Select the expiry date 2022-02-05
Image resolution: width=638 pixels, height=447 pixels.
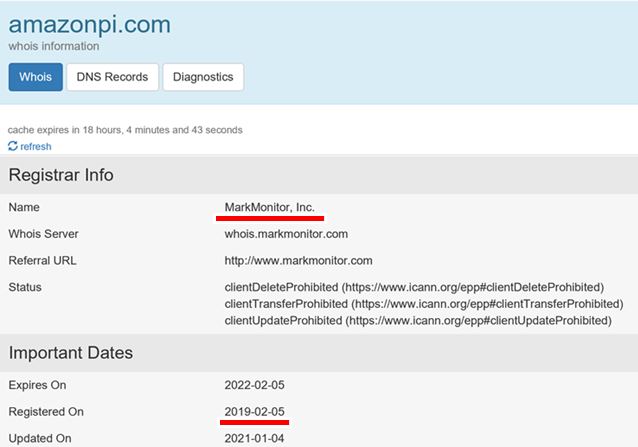tap(255, 385)
